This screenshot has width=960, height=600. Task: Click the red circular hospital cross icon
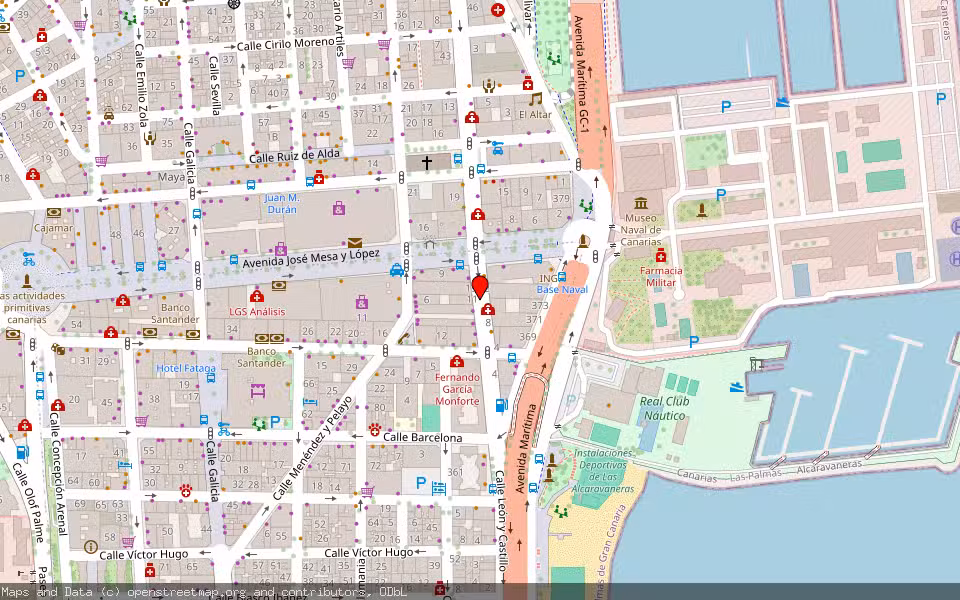point(498,10)
